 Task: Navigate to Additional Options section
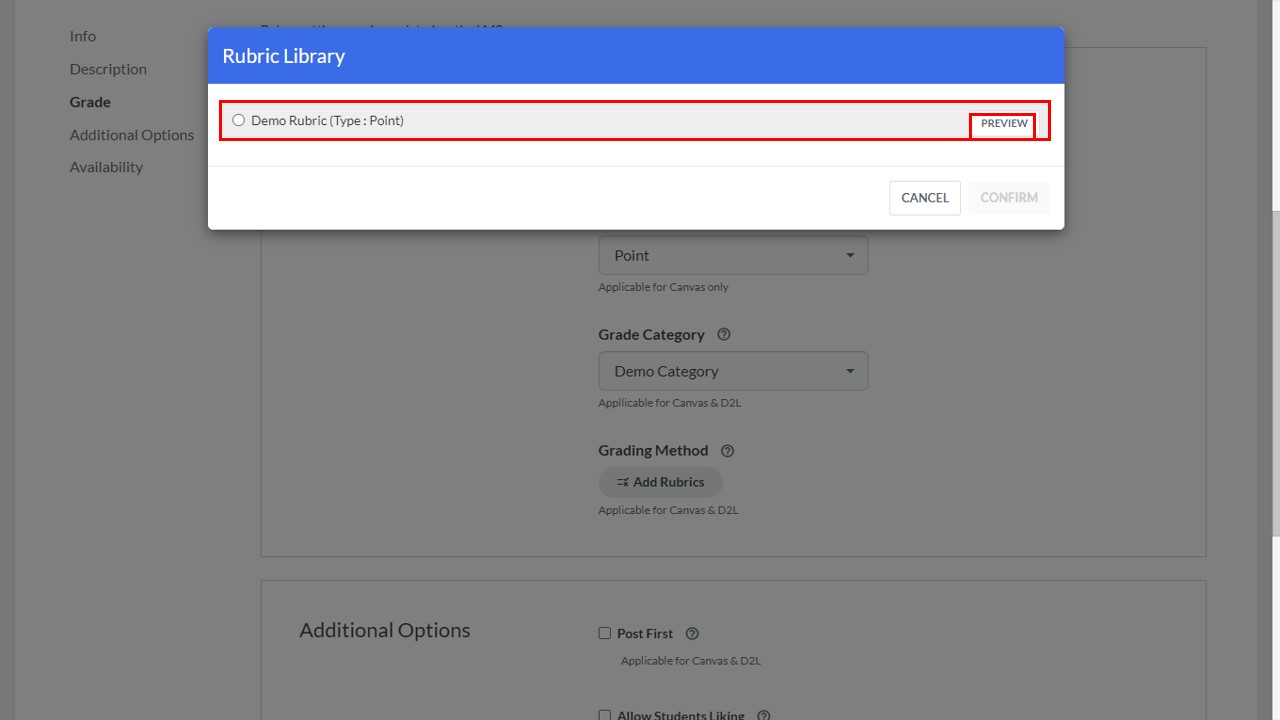(x=132, y=135)
